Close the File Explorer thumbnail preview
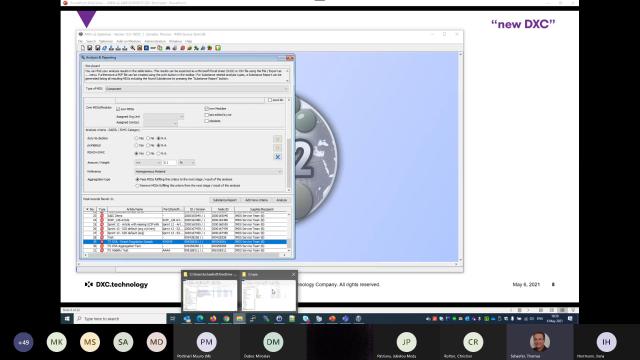This screenshot has height=360, width=640. pyautogui.click(x=293, y=274)
